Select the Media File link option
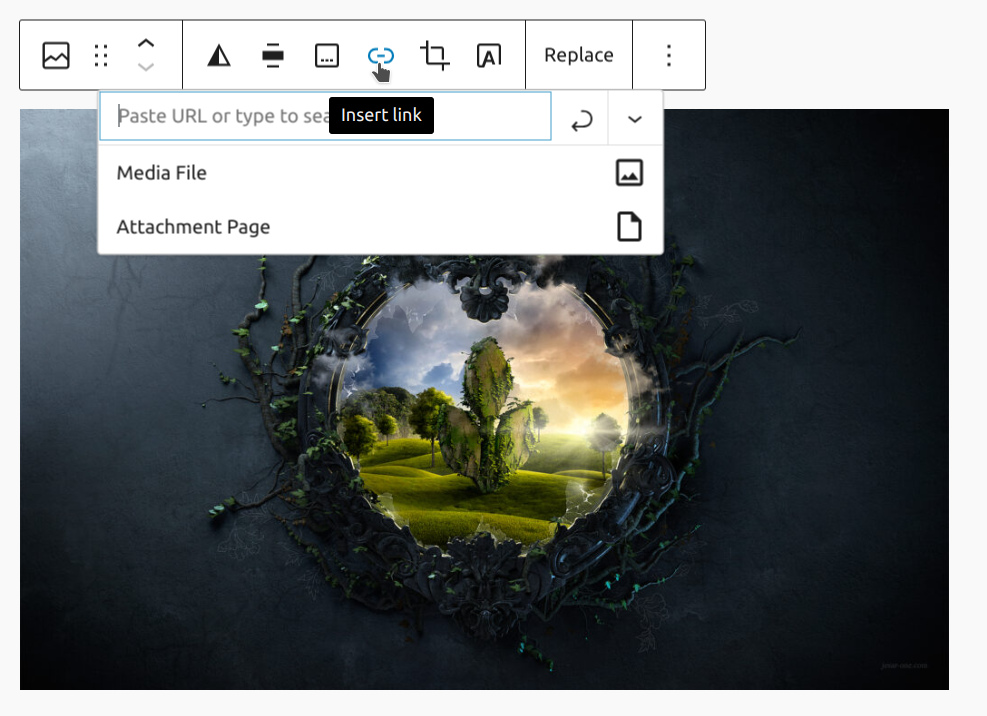 coord(162,172)
